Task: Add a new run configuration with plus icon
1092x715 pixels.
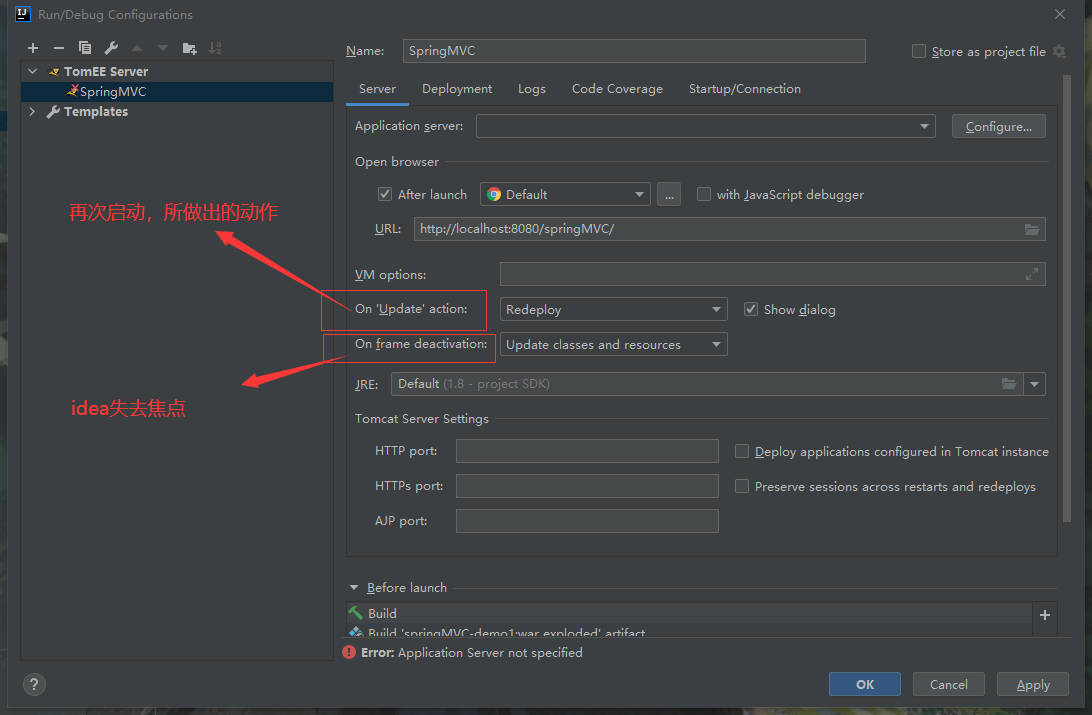Action: click(33, 48)
